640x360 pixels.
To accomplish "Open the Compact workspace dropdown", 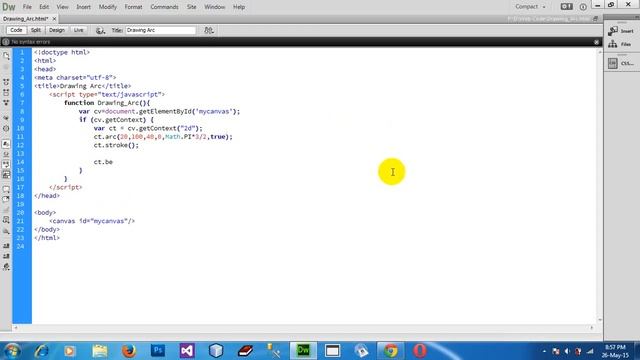I will (x=530, y=7).
